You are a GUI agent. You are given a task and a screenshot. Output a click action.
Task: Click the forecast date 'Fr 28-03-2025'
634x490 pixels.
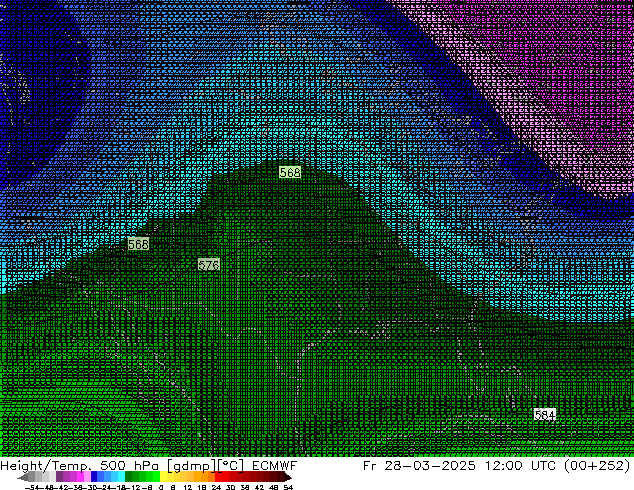[419, 466]
